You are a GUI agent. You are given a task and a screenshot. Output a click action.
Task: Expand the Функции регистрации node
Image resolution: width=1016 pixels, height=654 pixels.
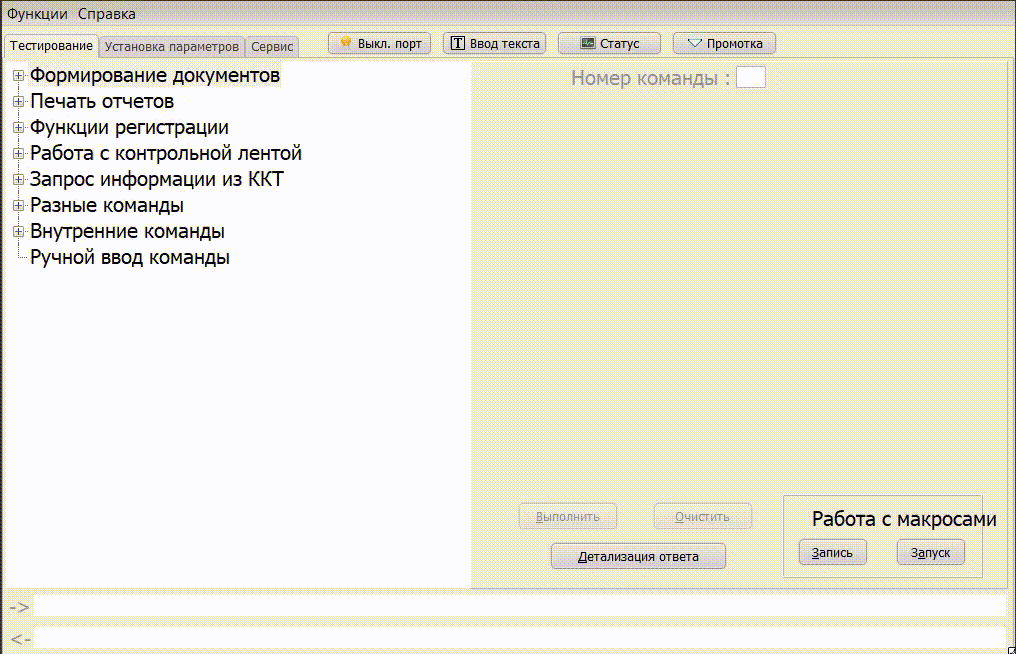[18, 127]
